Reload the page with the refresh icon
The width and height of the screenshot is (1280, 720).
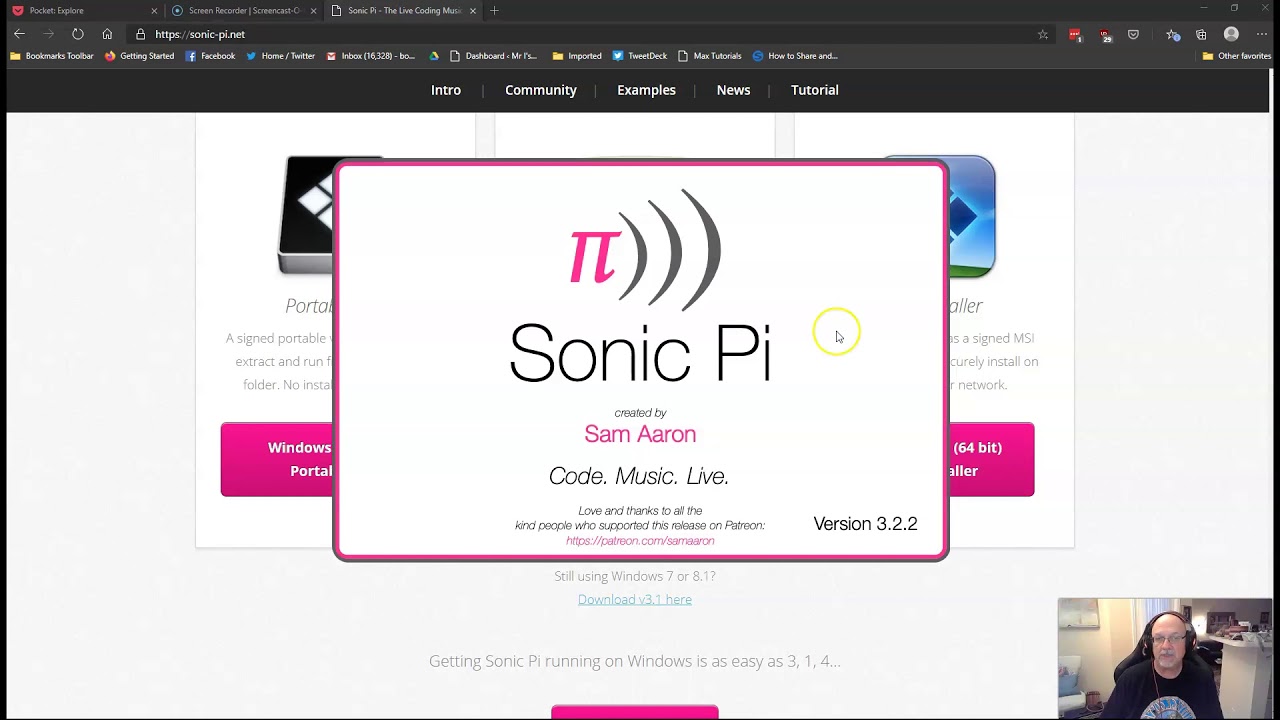click(x=78, y=34)
